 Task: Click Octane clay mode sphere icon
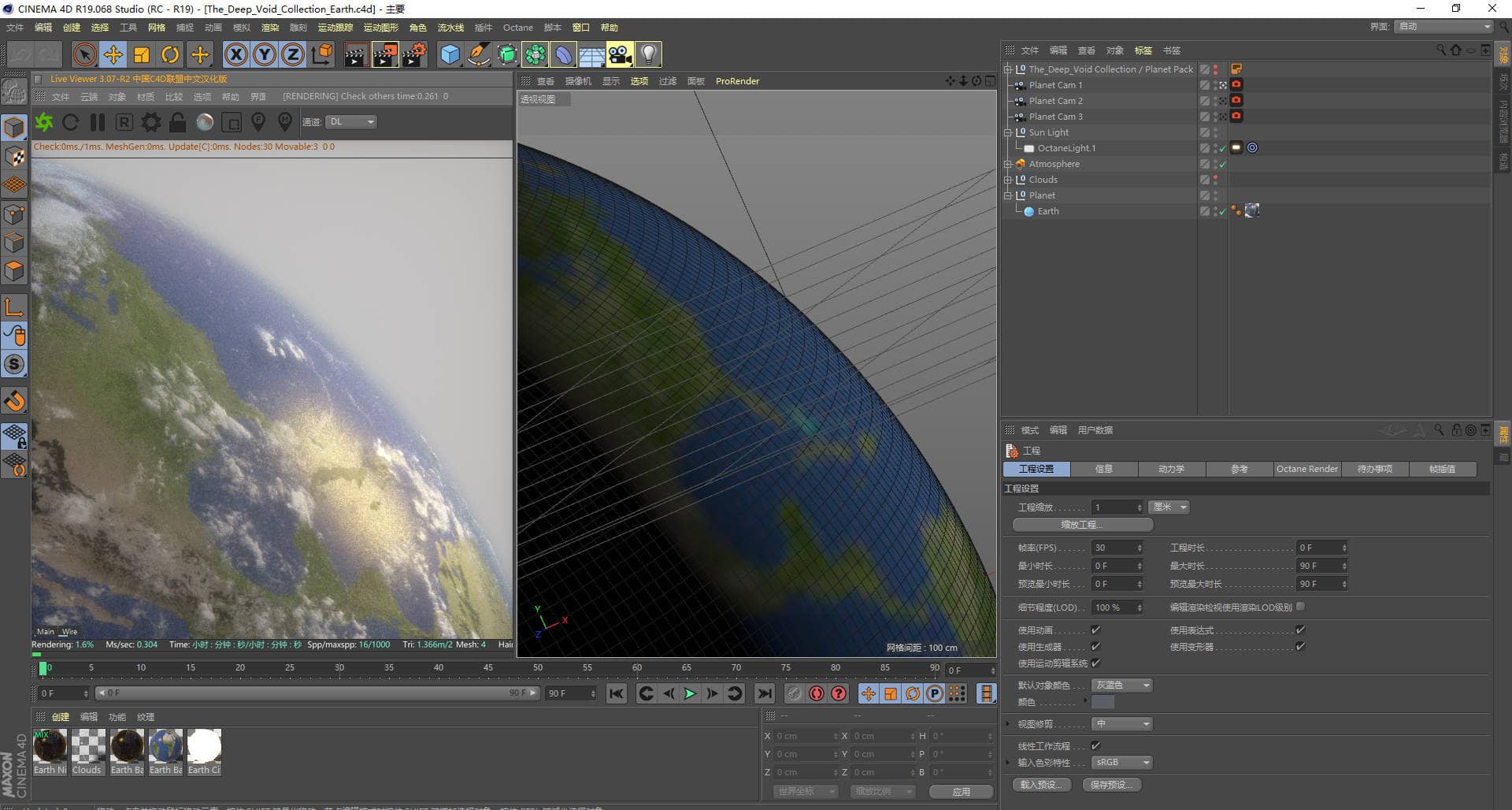click(x=205, y=122)
